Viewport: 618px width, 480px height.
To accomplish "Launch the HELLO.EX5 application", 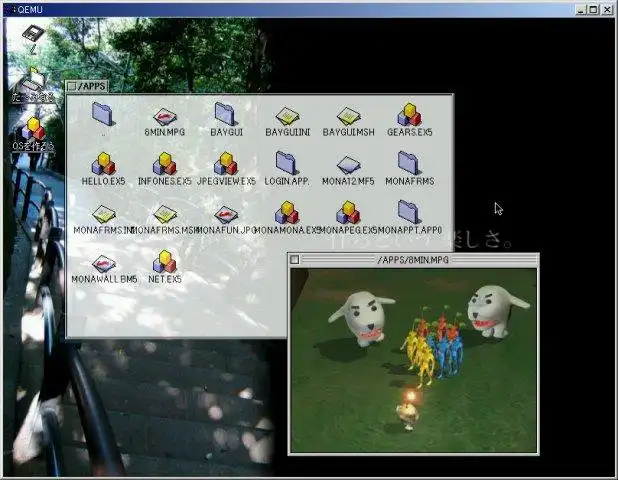I will tap(103, 164).
